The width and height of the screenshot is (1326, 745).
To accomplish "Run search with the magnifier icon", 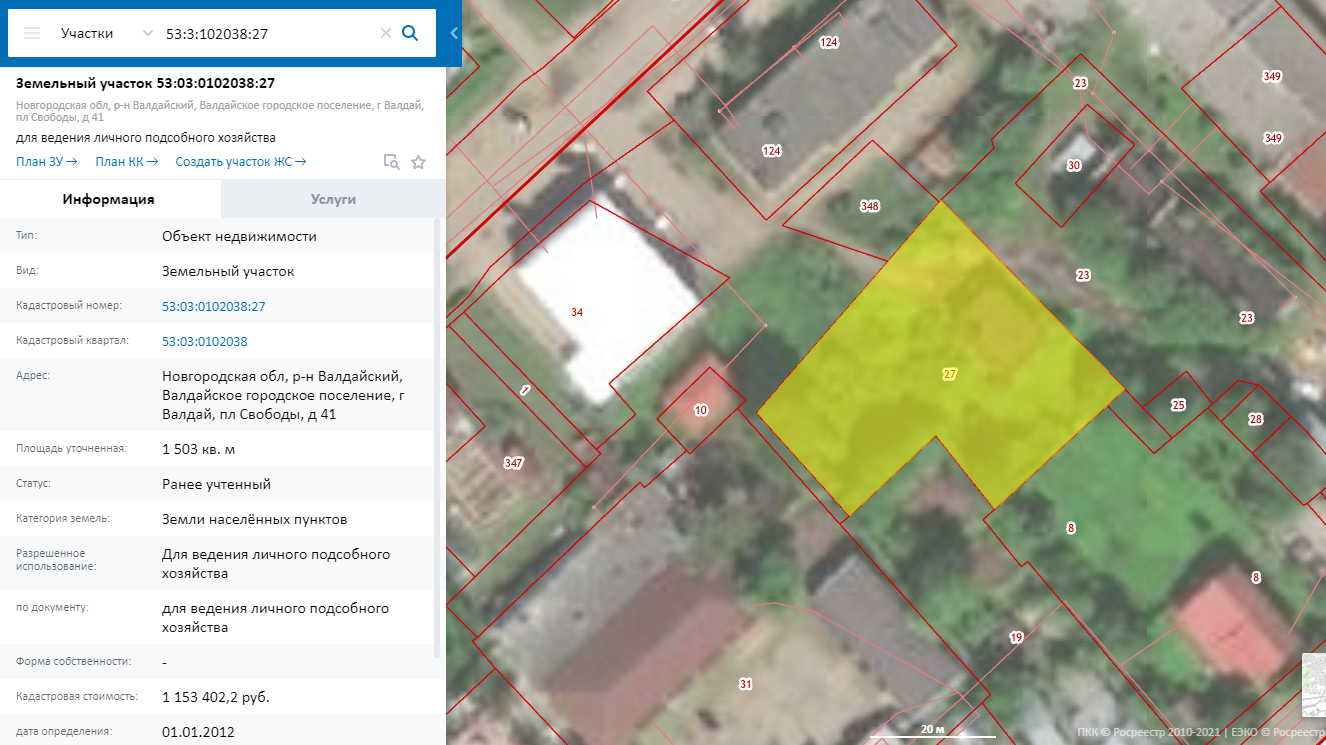I will point(410,33).
